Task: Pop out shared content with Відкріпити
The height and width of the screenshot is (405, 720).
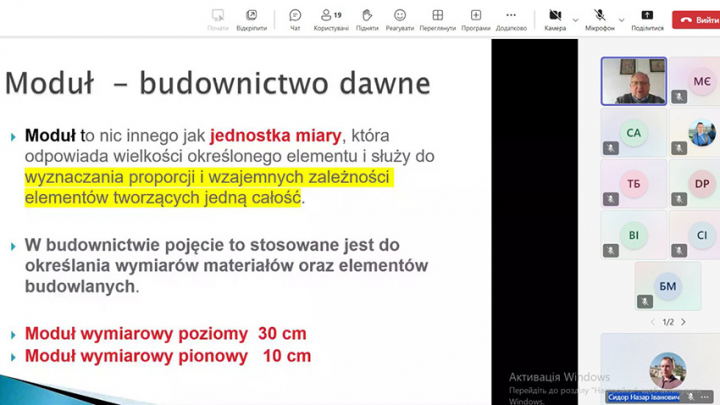Action: pyautogui.click(x=251, y=18)
